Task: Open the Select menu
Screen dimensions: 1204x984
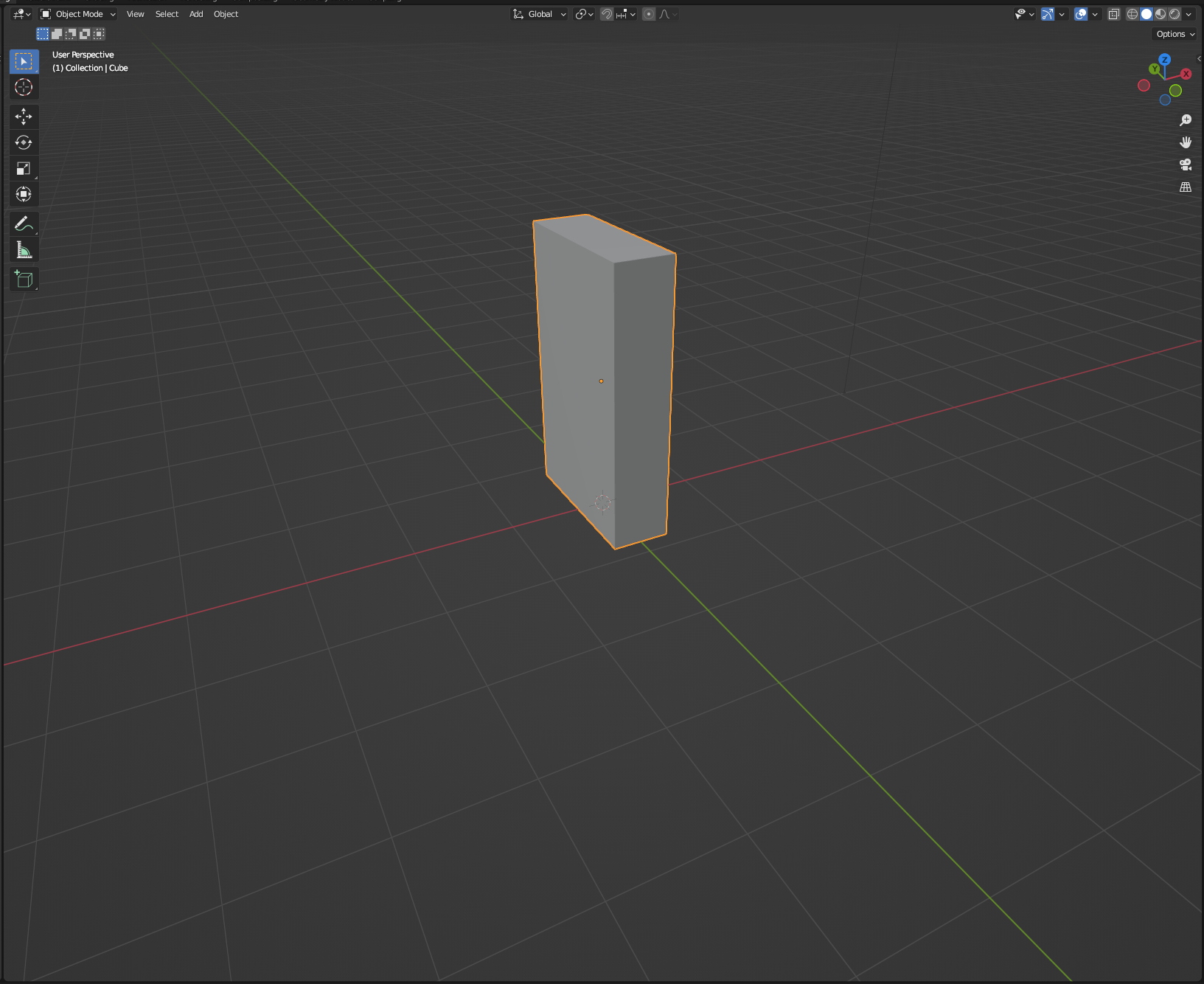Action: (167, 14)
